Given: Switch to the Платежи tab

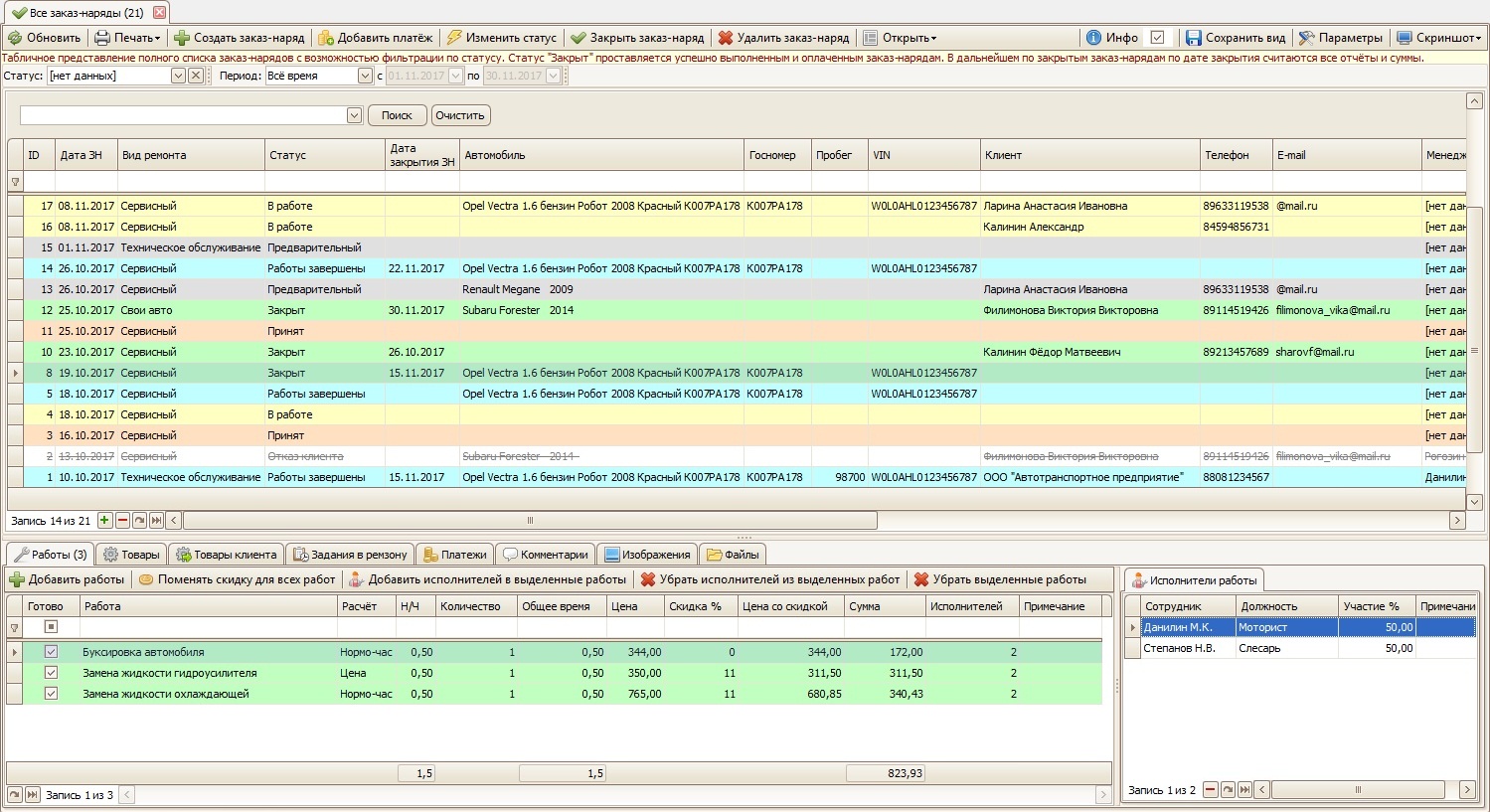Looking at the screenshot, I should point(454,555).
